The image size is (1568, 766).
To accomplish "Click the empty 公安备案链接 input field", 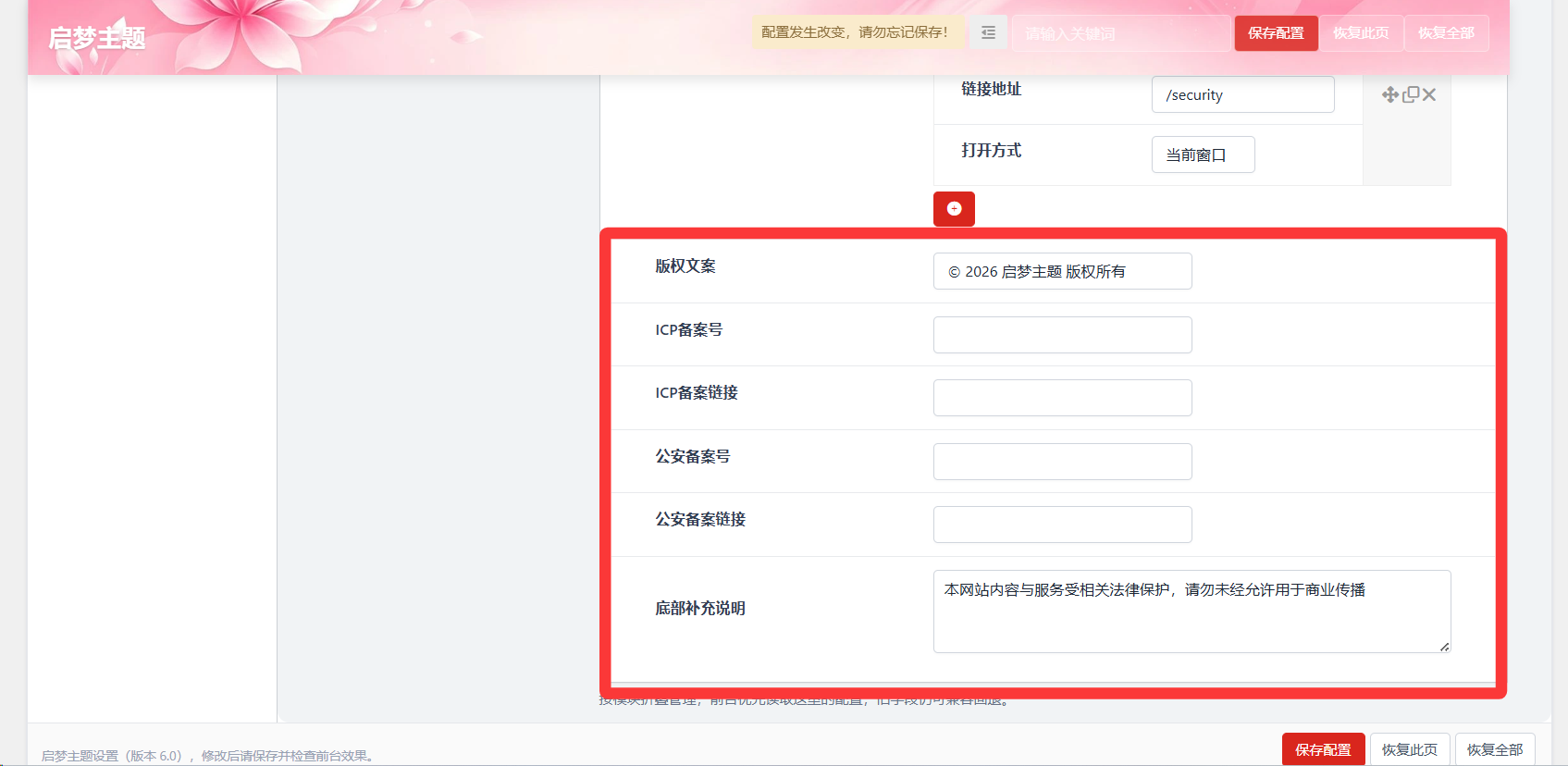I will pos(1062,525).
